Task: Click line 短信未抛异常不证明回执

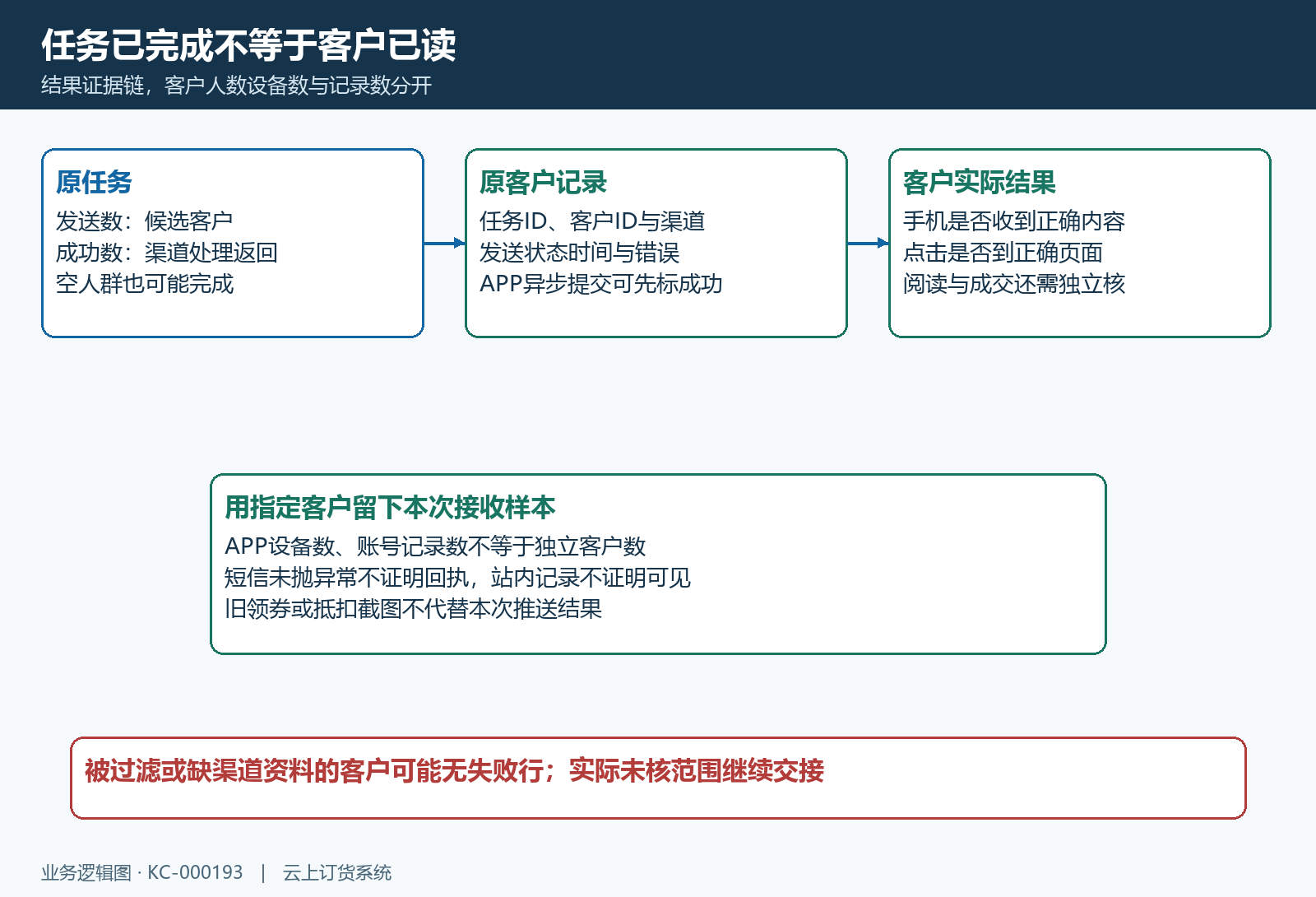Action: click(x=347, y=578)
